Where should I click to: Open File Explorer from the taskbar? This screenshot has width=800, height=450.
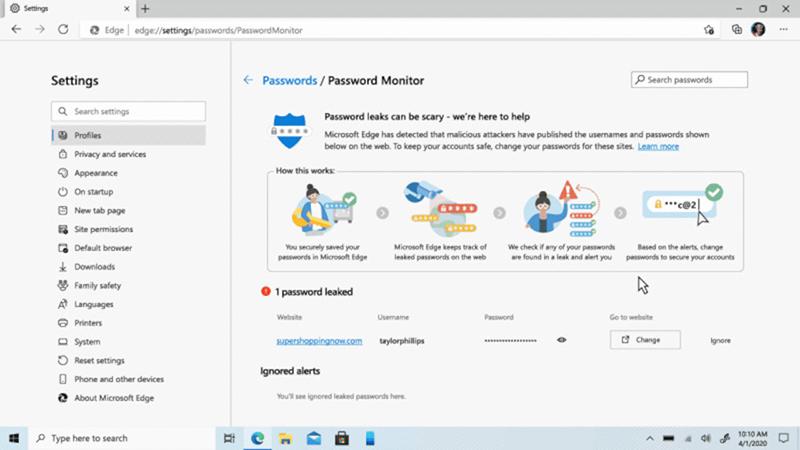coord(285,438)
